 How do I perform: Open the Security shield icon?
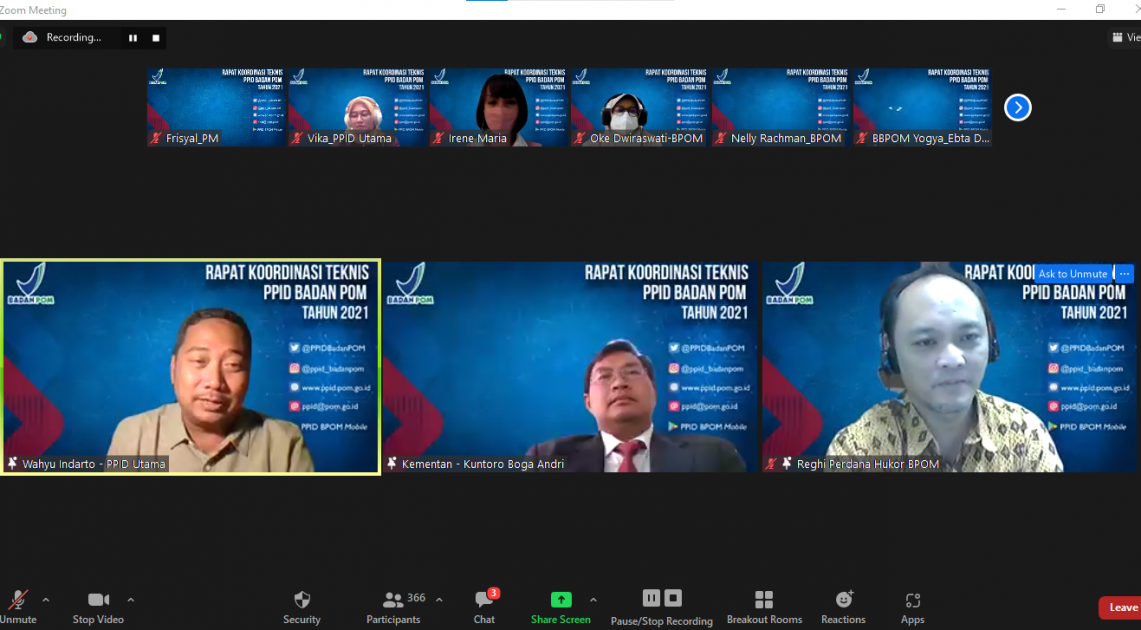coord(302,600)
